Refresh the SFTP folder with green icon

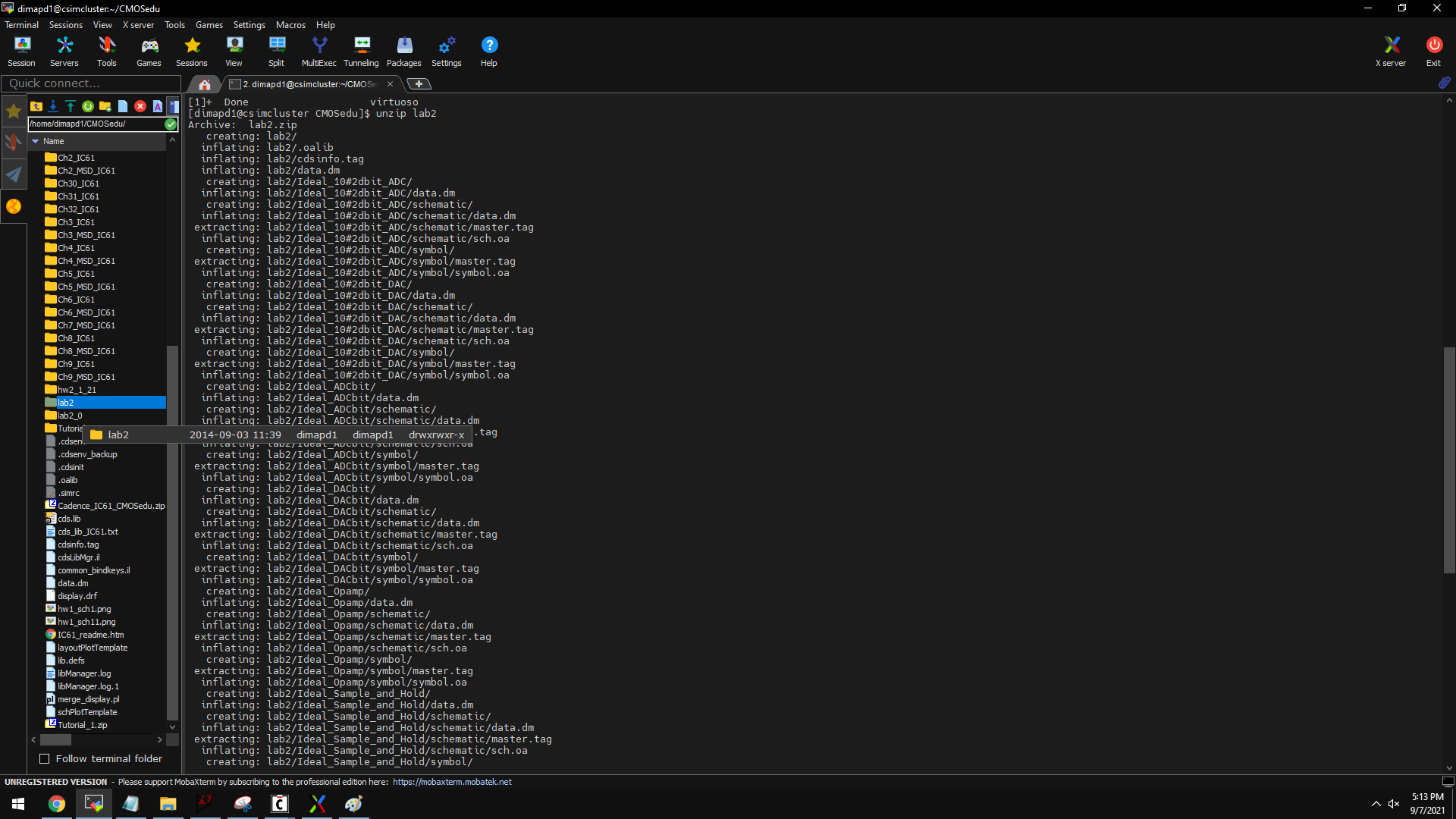[88, 106]
